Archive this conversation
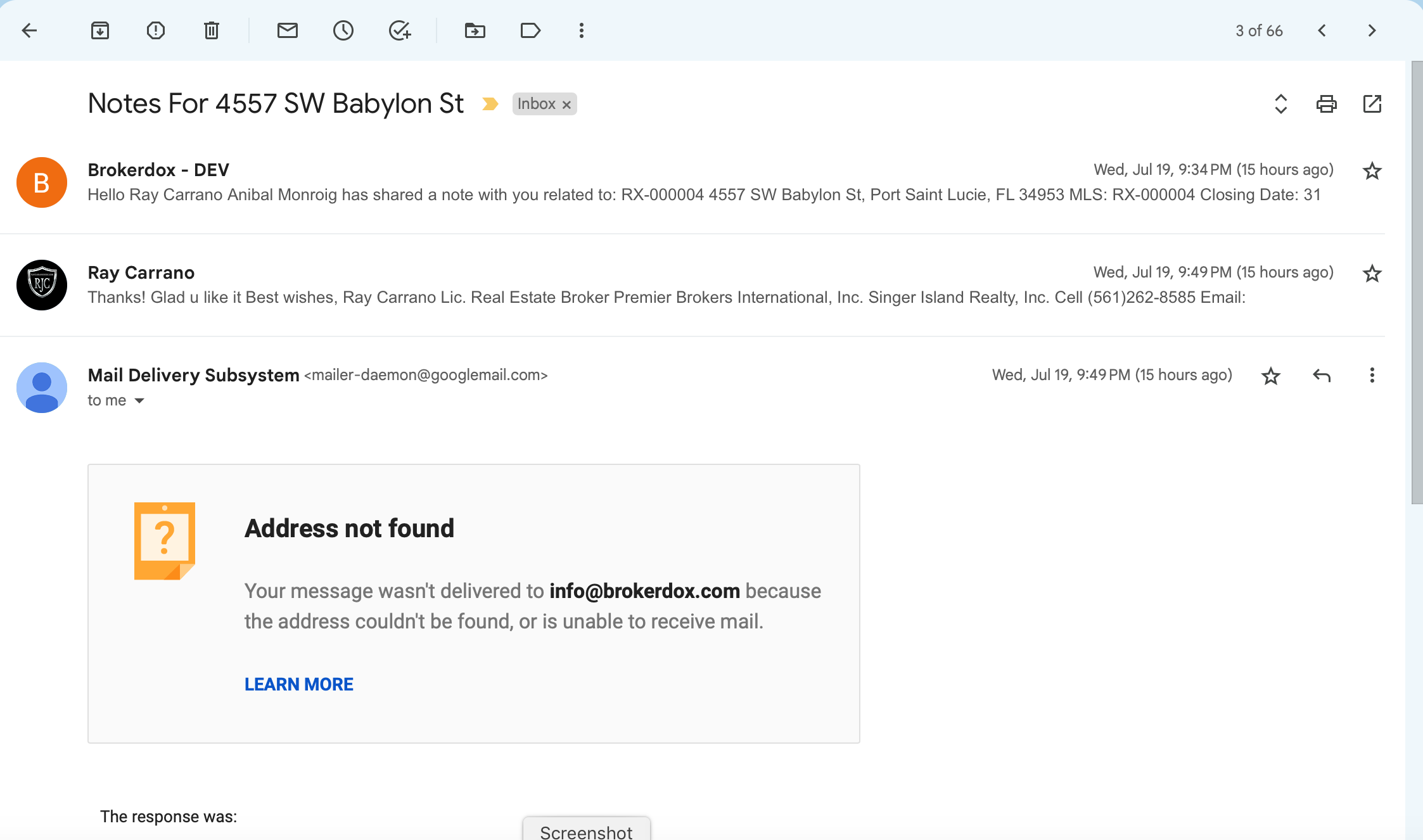The image size is (1423, 840). point(100,30)
